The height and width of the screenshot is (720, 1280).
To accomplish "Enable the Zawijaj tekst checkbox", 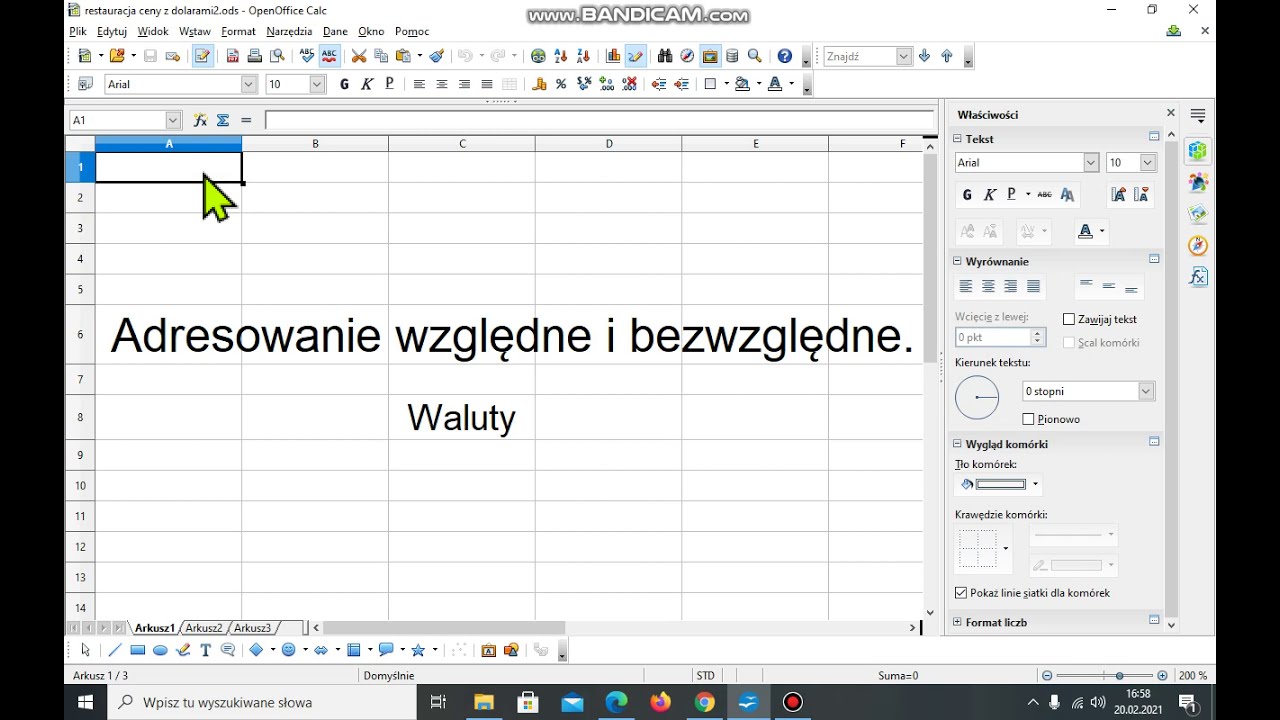I will [1069, 319].
